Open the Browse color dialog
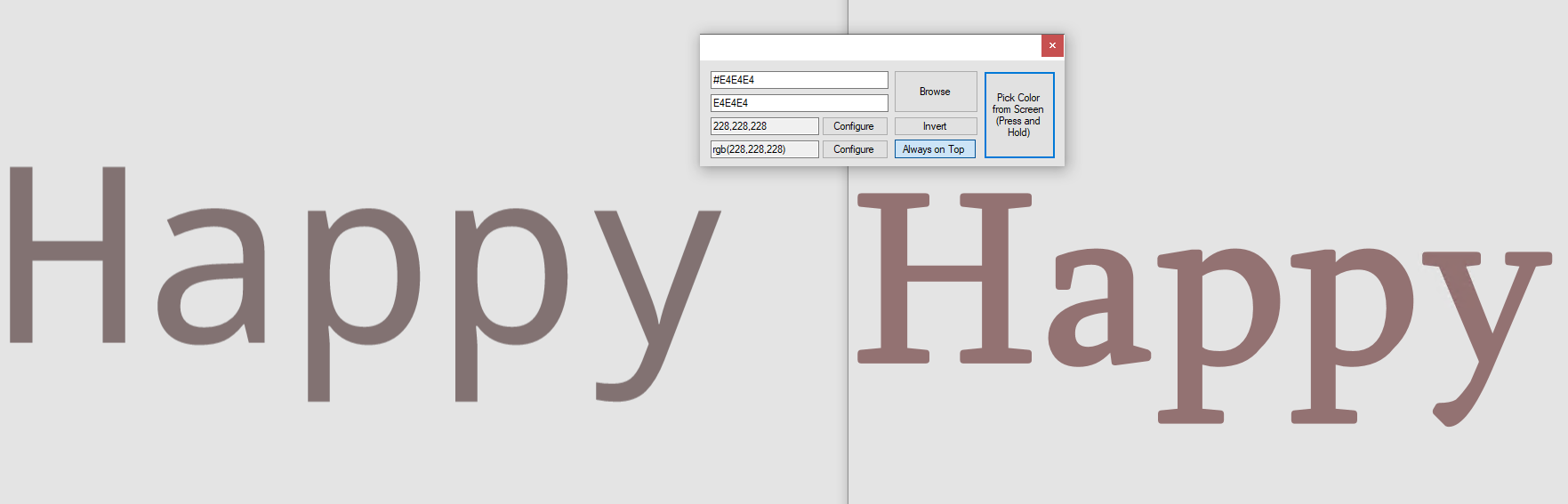 (x=936, y=92)
